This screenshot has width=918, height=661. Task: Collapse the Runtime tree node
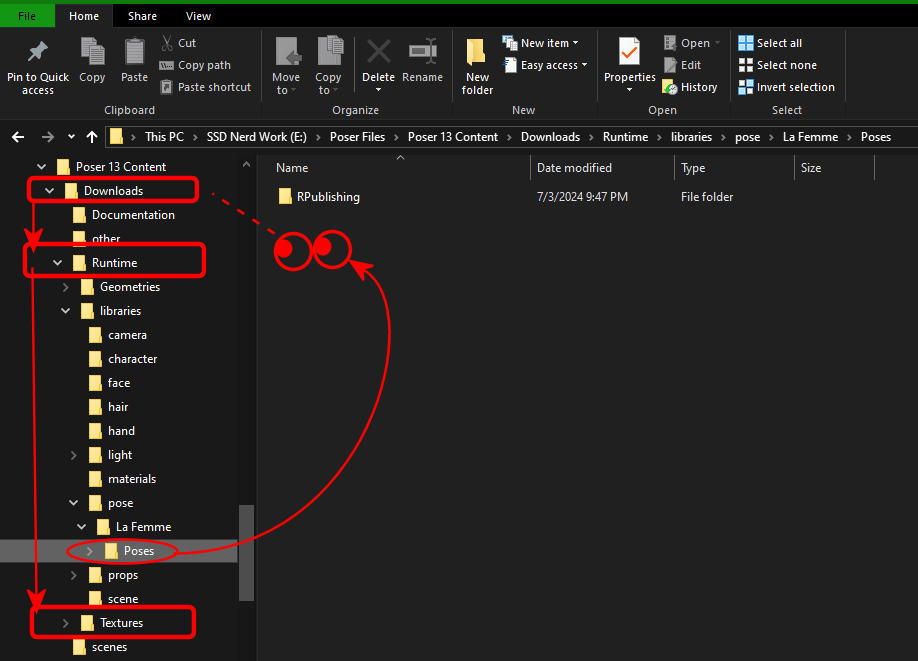pos(57,263)
